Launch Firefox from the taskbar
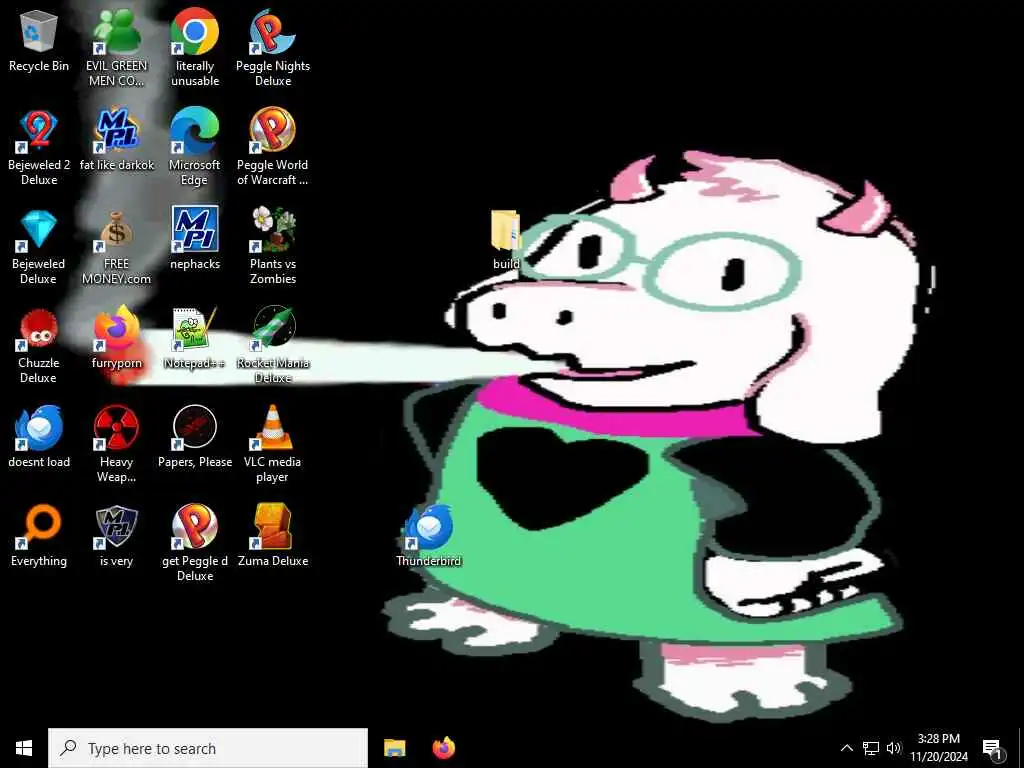The height and width of the screenshot is (768, 1024). (x=444, y=748)
